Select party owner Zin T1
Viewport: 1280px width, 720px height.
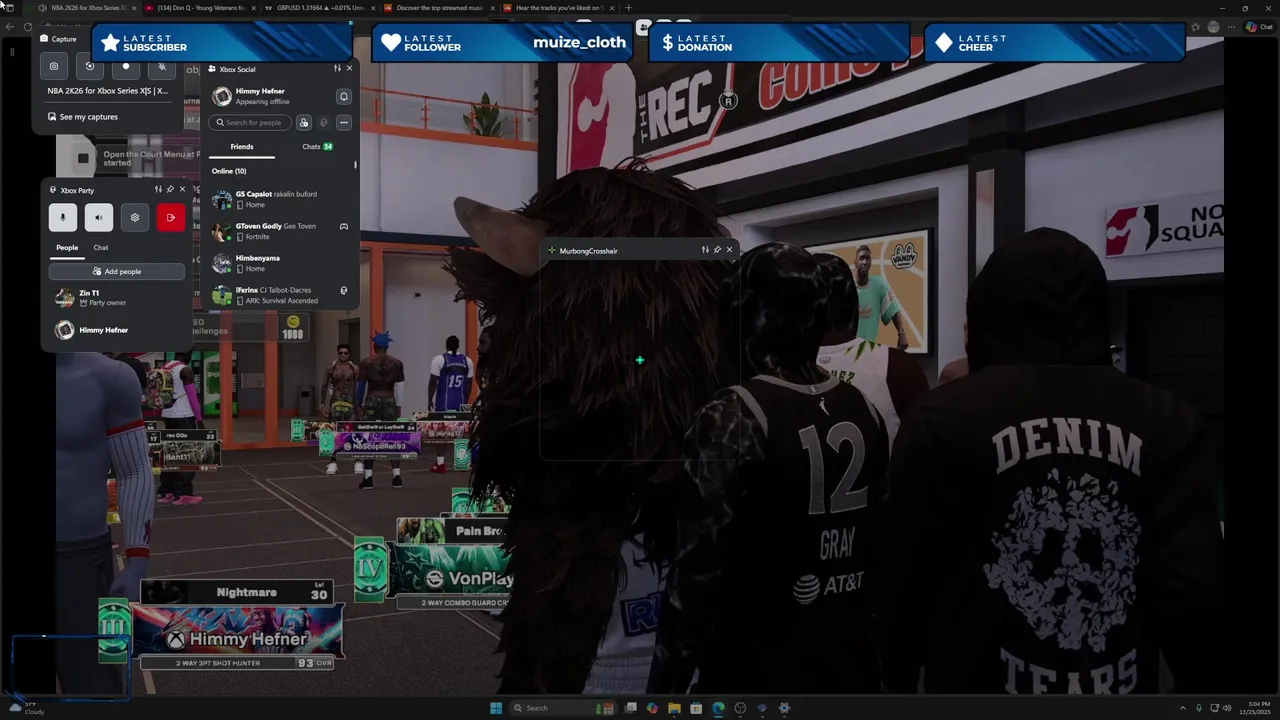117,298
